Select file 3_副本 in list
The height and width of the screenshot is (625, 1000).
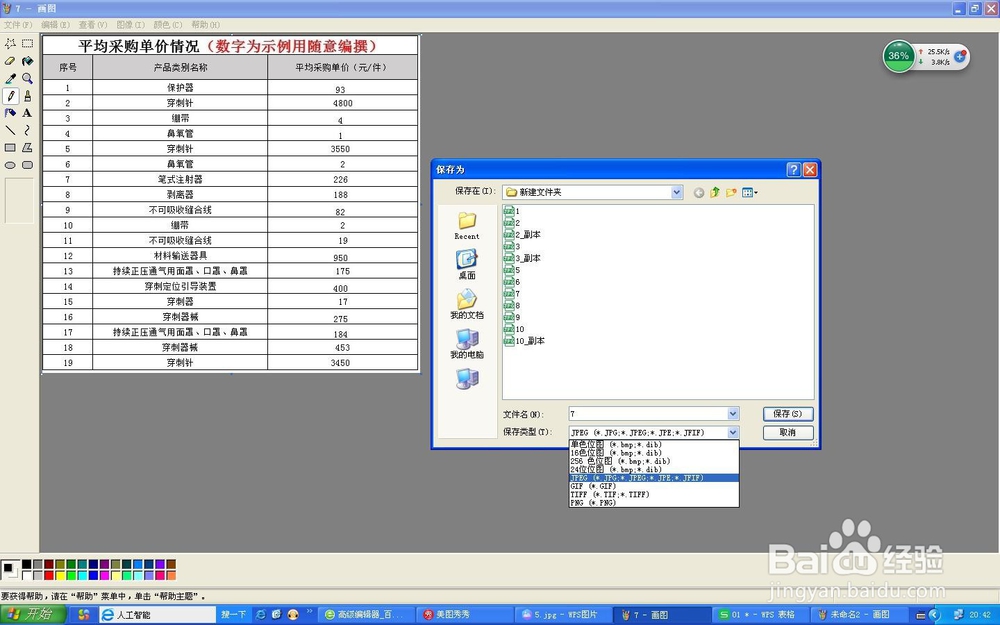pyautogui.click(x=522, y=258)
